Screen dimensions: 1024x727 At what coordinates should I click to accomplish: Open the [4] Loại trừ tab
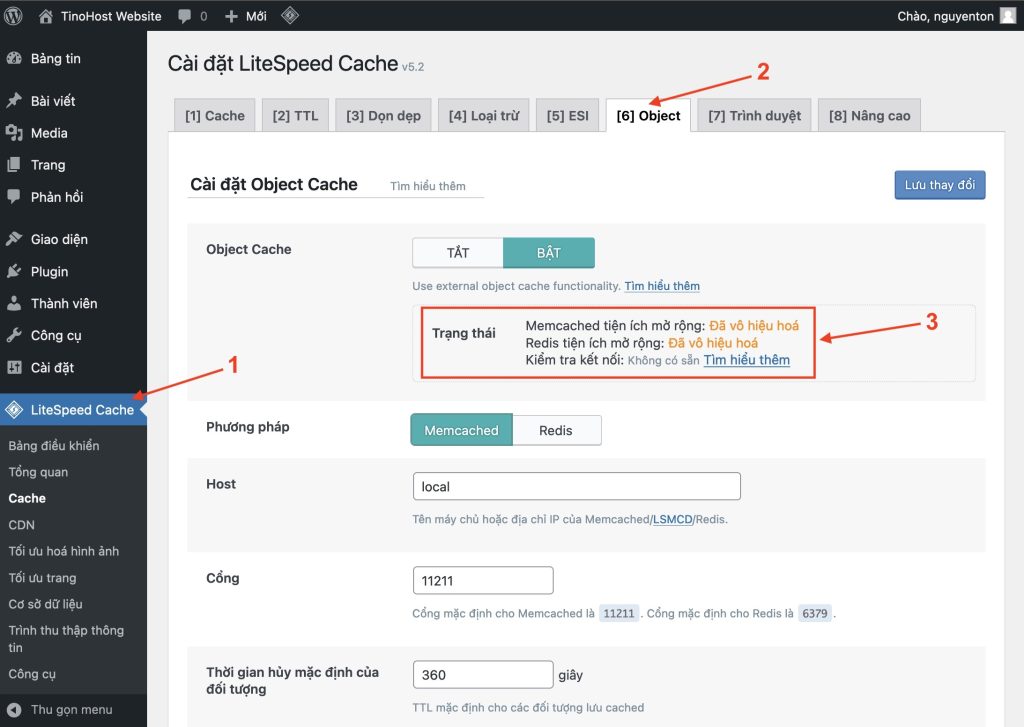[x=484, y=116]
